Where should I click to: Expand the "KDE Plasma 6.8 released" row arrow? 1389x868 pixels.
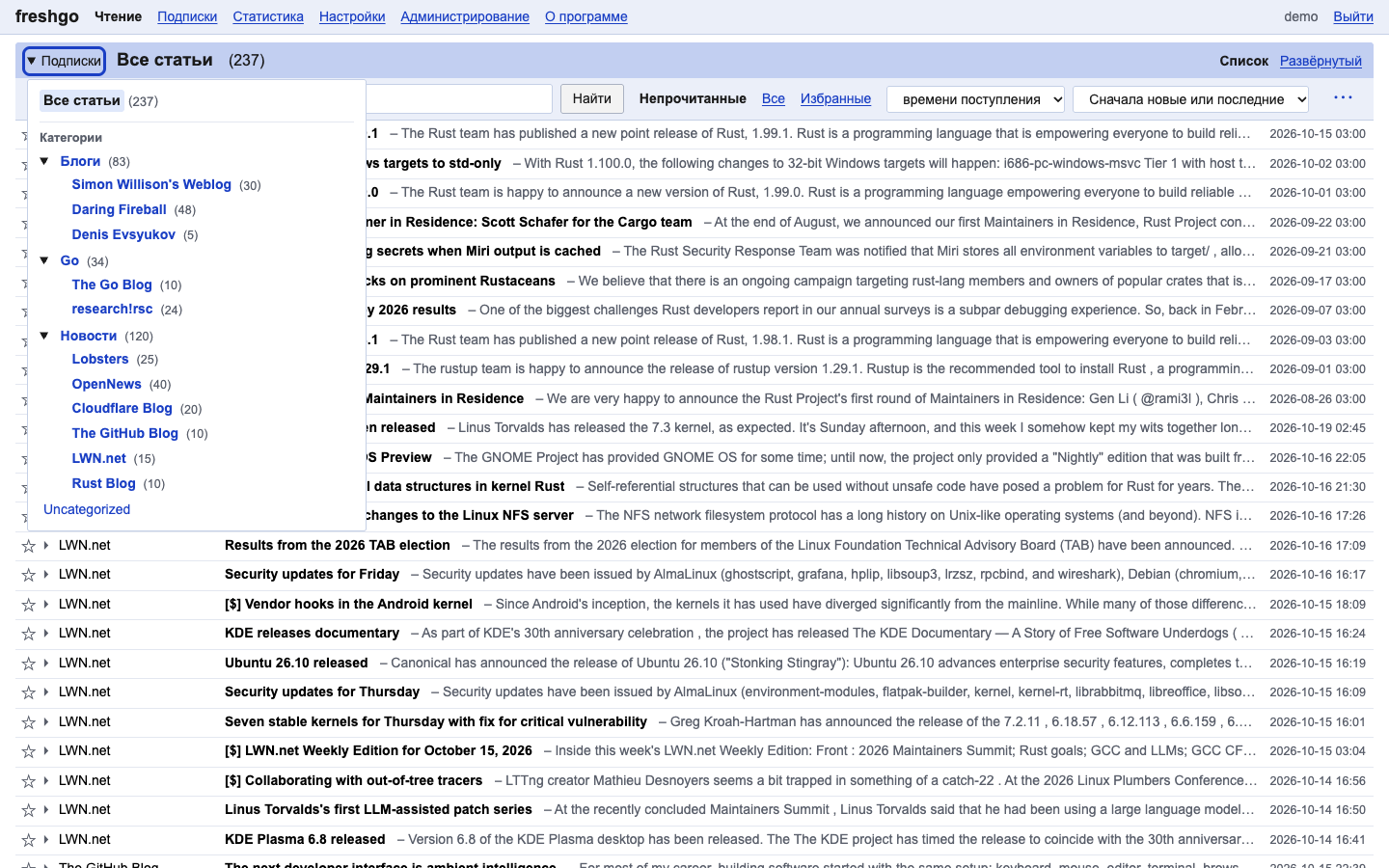[46, 839]
